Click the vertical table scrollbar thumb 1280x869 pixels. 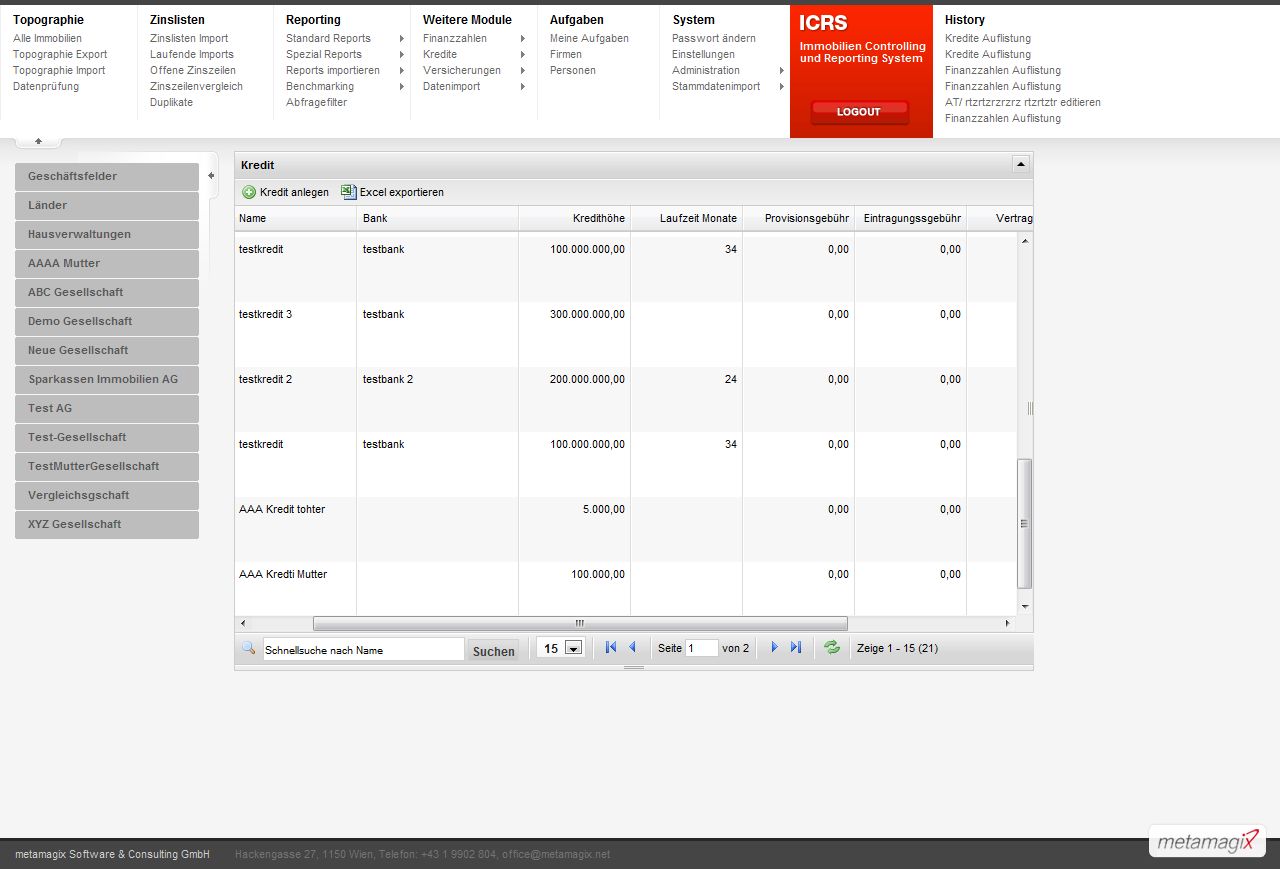point(1024,523)
